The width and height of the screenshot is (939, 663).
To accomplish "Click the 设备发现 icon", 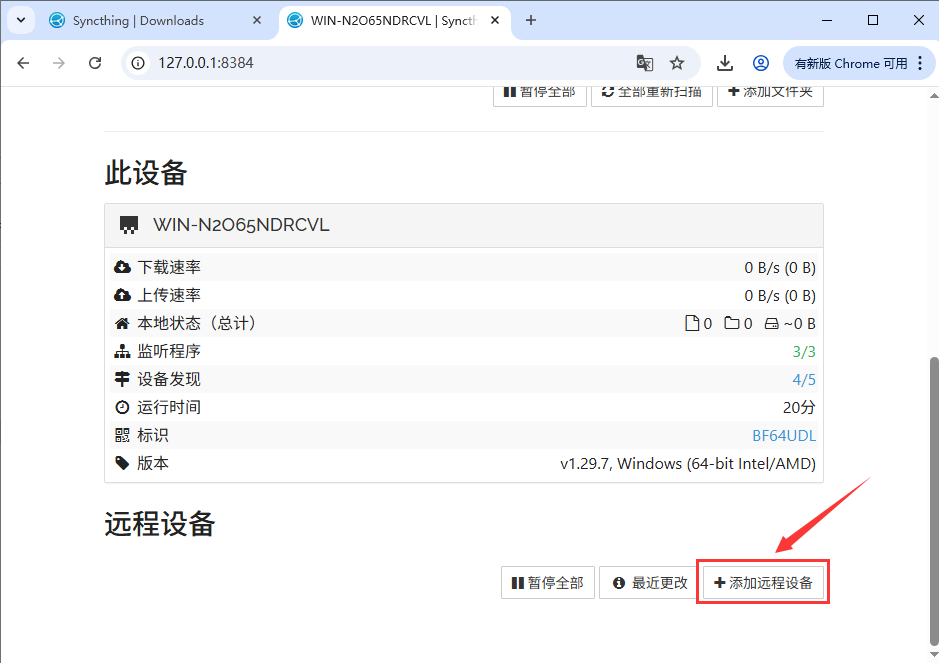I will [123, 378].
